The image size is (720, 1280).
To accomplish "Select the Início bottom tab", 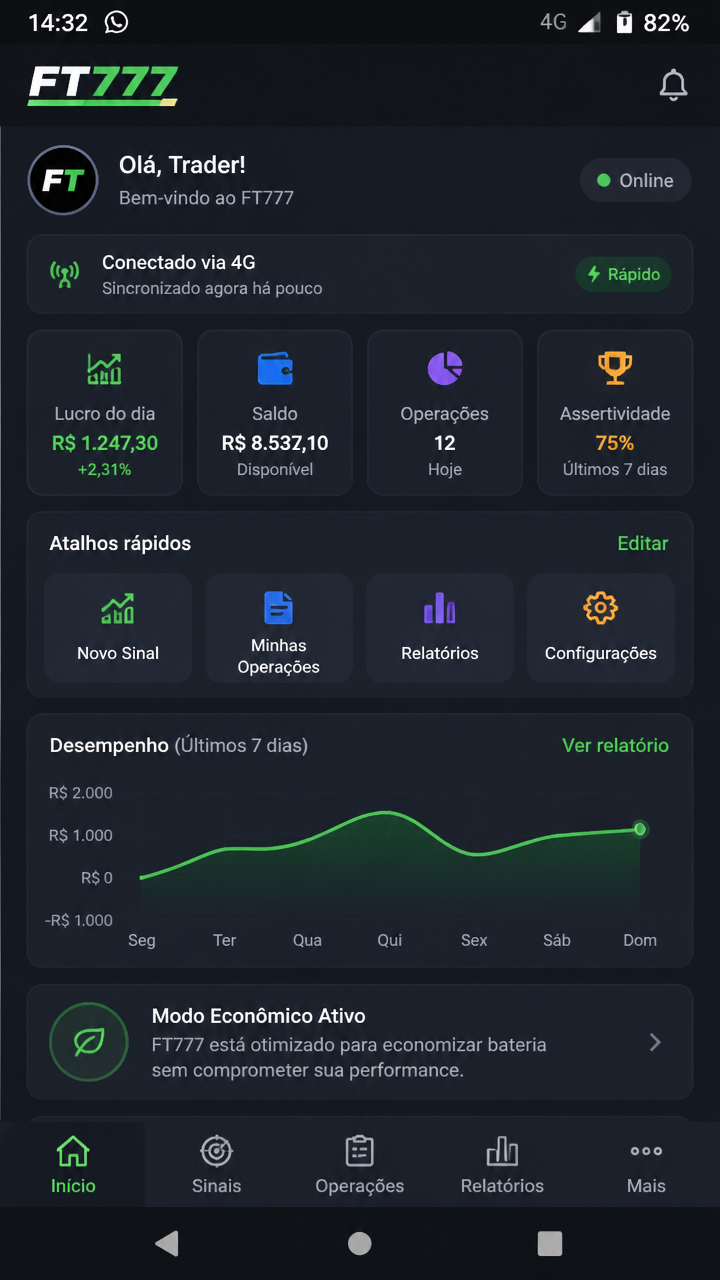I will tap(73, 1165).
